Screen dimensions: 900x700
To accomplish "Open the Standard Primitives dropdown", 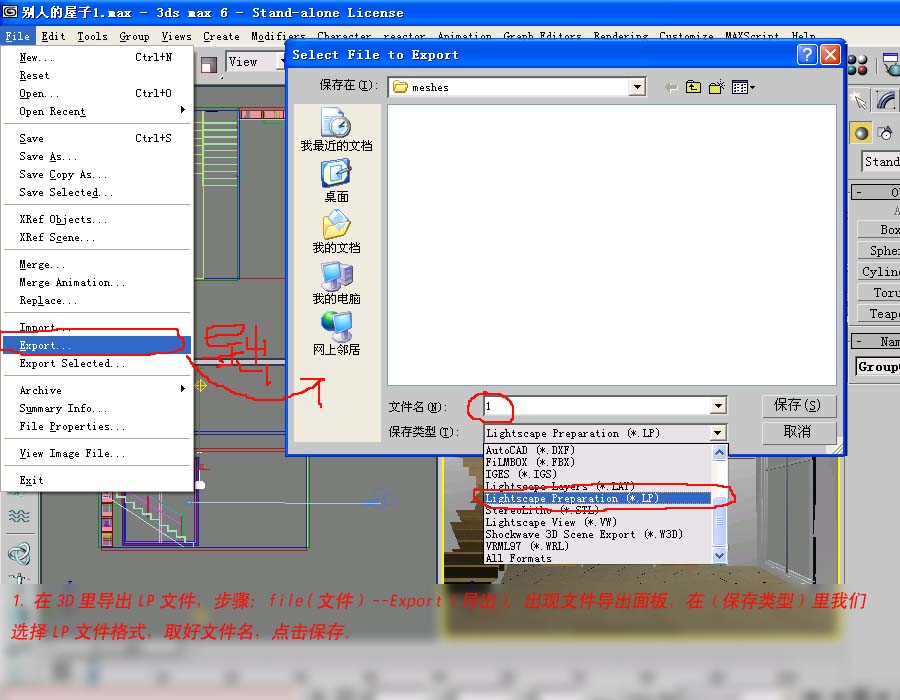I will 880,162.
